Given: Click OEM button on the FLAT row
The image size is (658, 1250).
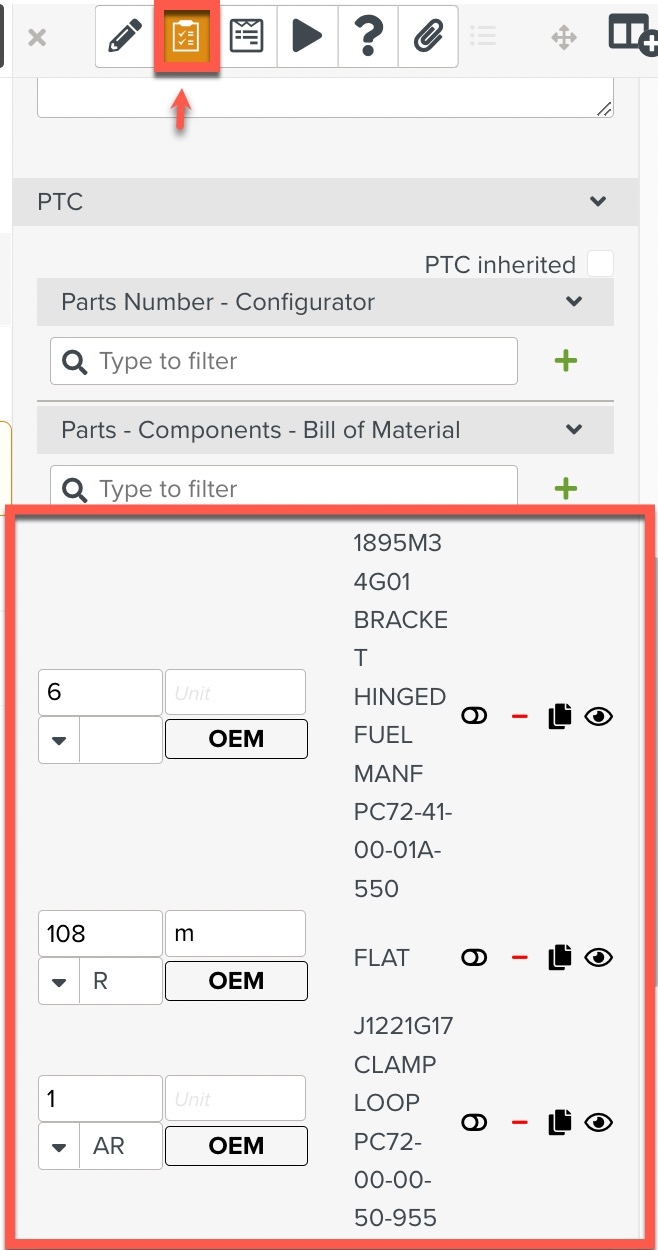Looking at the screenshot, I should [236, 981].
